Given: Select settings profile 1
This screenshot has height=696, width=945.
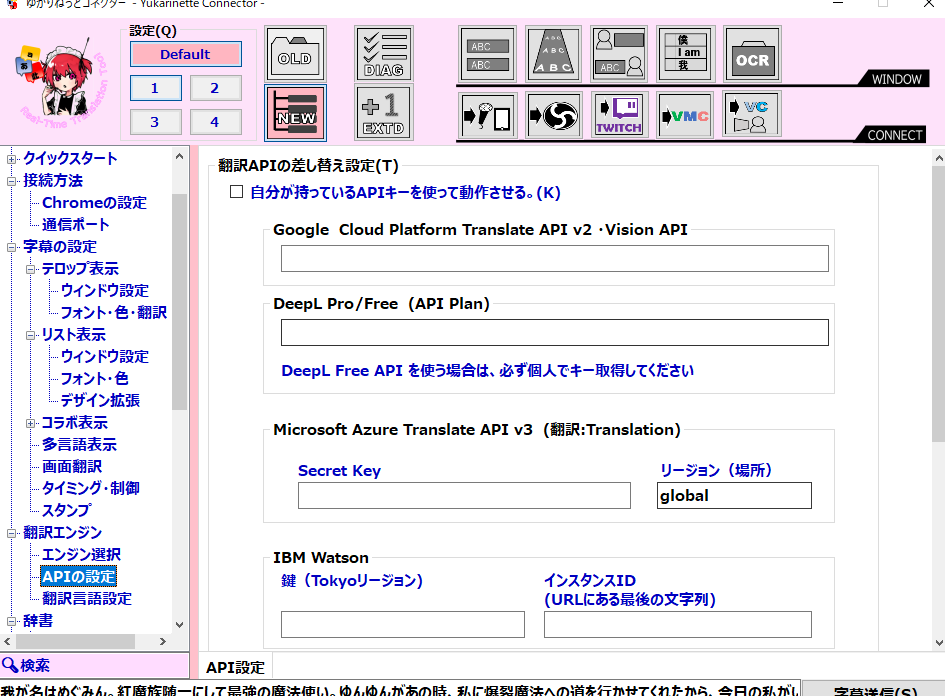Looking at the screenshot, I should tap(155, 88).
